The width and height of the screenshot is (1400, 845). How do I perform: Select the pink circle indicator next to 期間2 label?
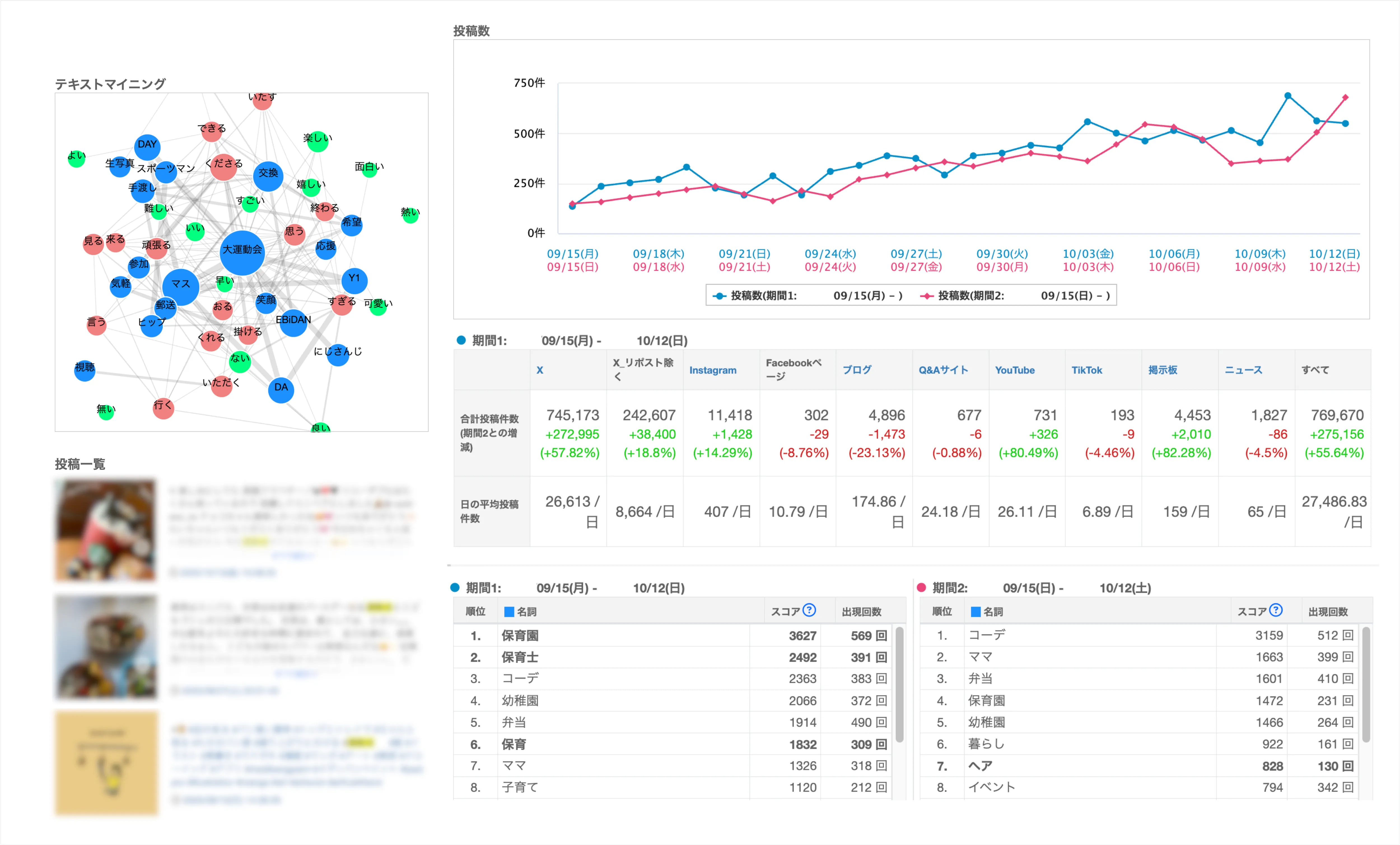coord(921,588)
